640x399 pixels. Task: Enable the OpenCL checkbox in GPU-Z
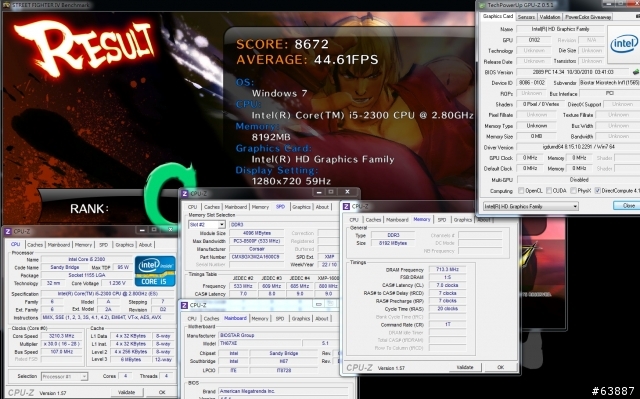[521, 191]
